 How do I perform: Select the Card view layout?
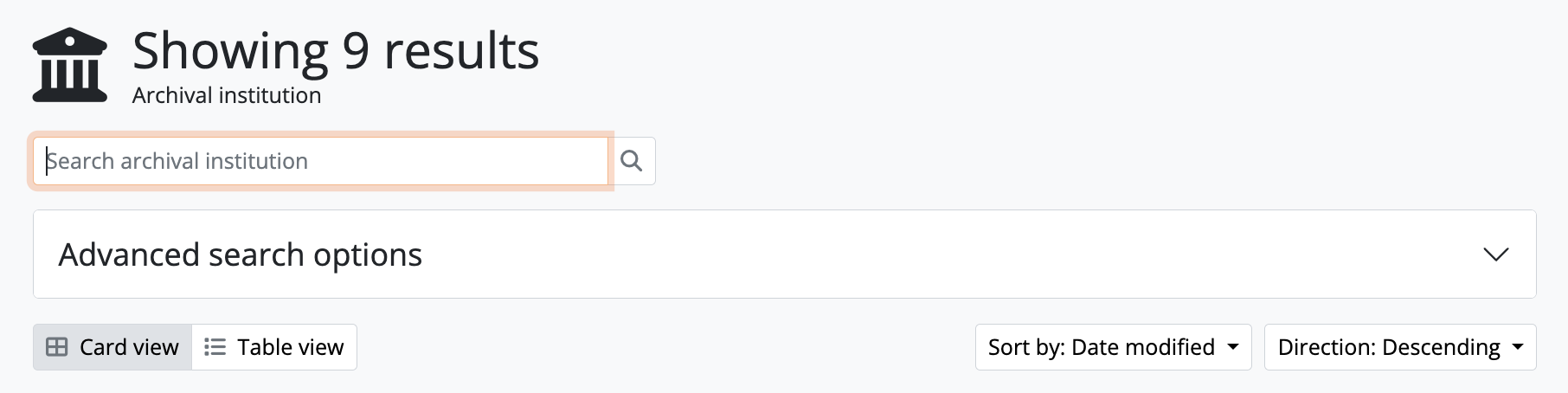[112, 347]
